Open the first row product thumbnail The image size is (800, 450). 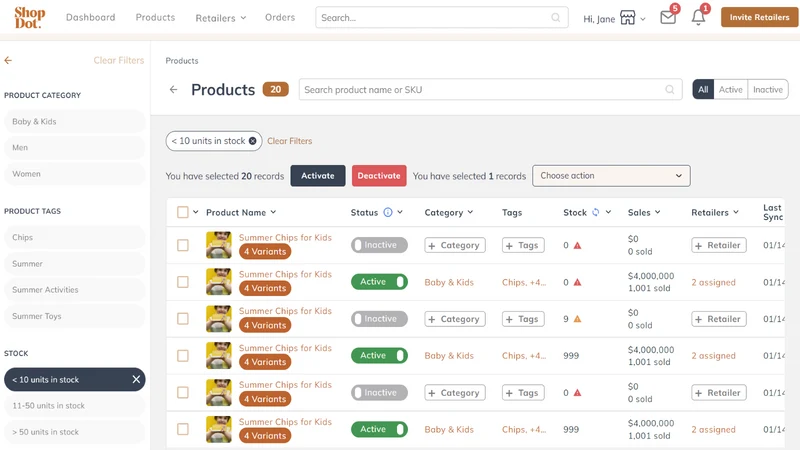(219, 245)
